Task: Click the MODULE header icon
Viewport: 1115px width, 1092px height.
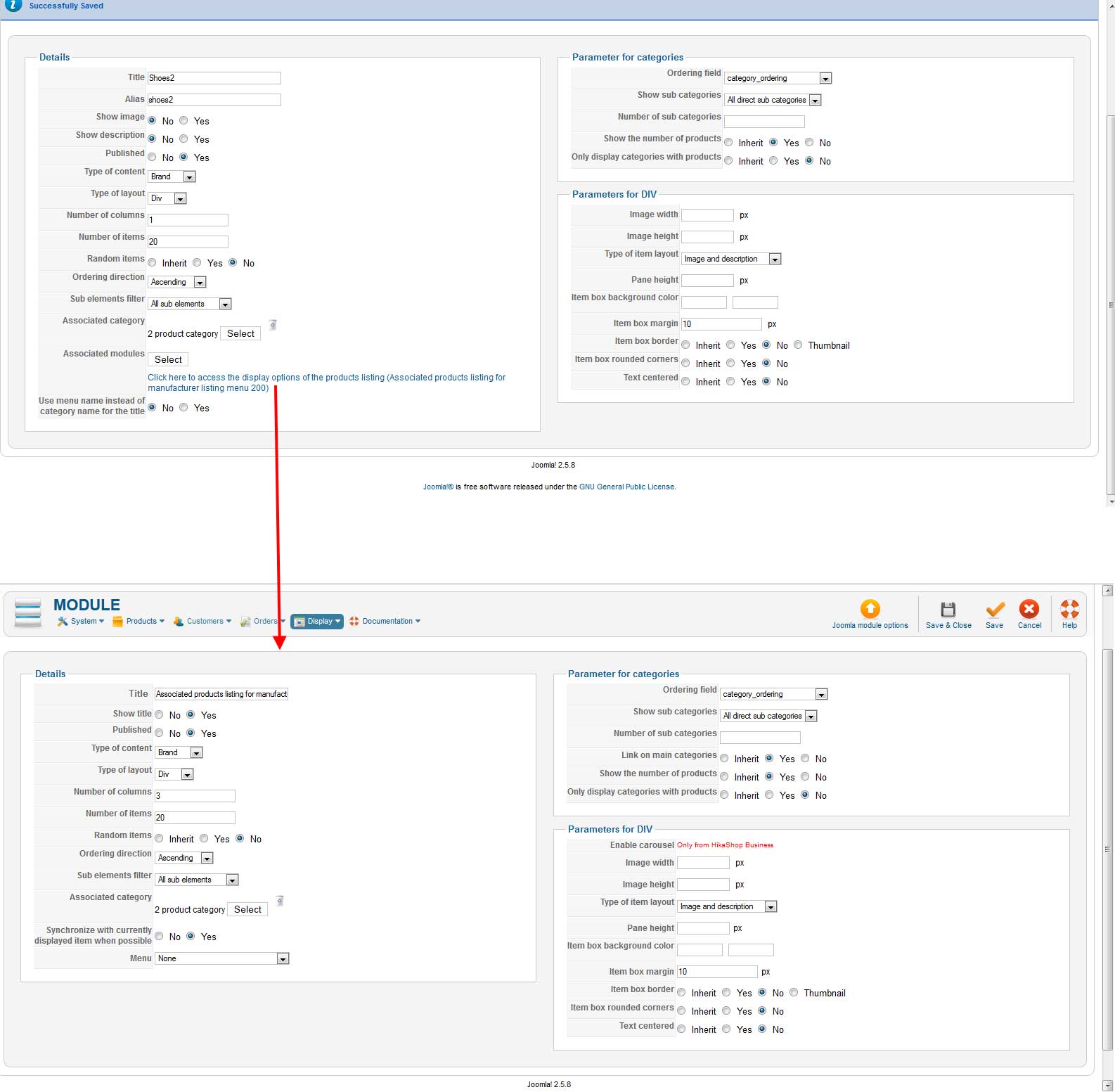Action: coord(28,612)
